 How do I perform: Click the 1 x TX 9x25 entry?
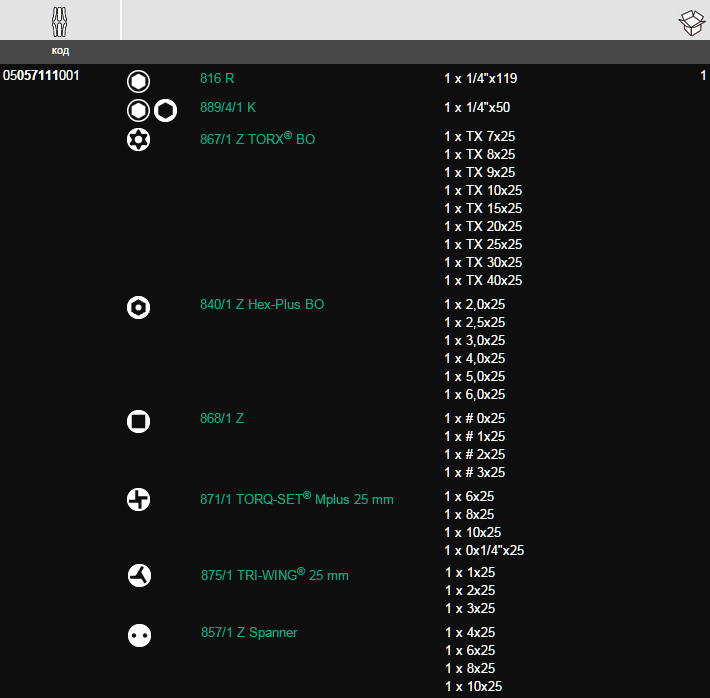[x=480, y=173]
